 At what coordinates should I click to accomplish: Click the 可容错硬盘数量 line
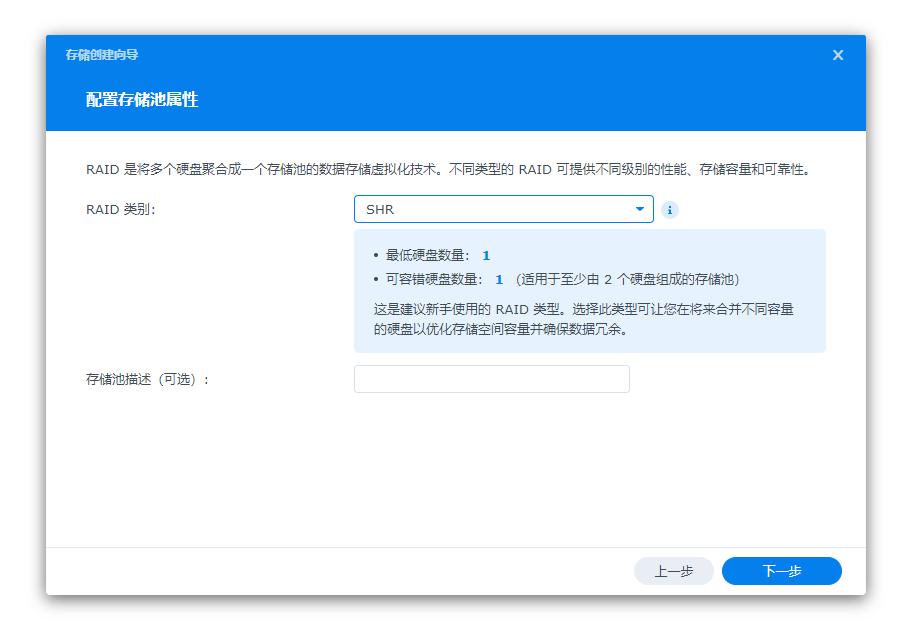coord(556,279)
